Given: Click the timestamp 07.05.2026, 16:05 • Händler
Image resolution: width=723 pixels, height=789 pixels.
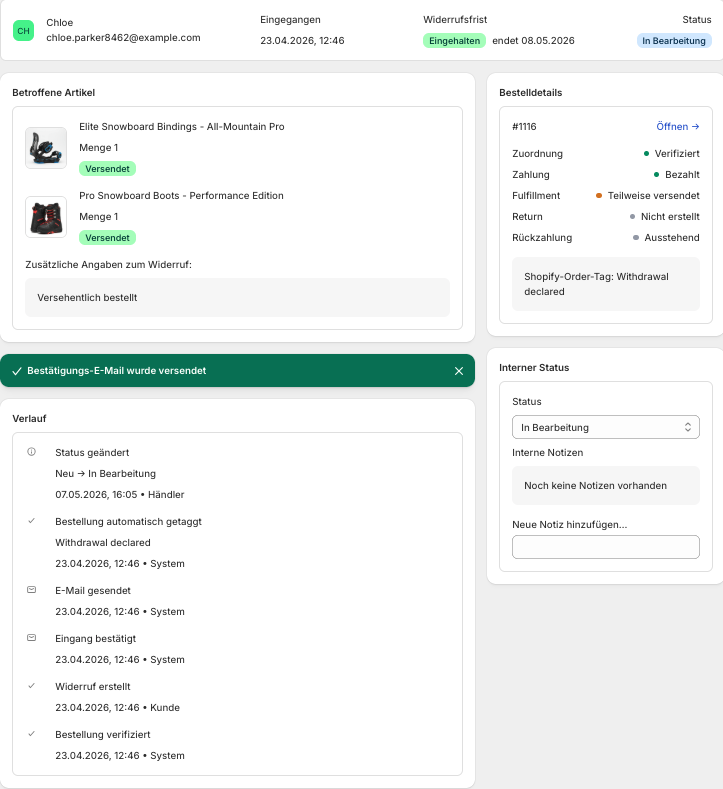Looking at the screenshot, I should 120,495.
